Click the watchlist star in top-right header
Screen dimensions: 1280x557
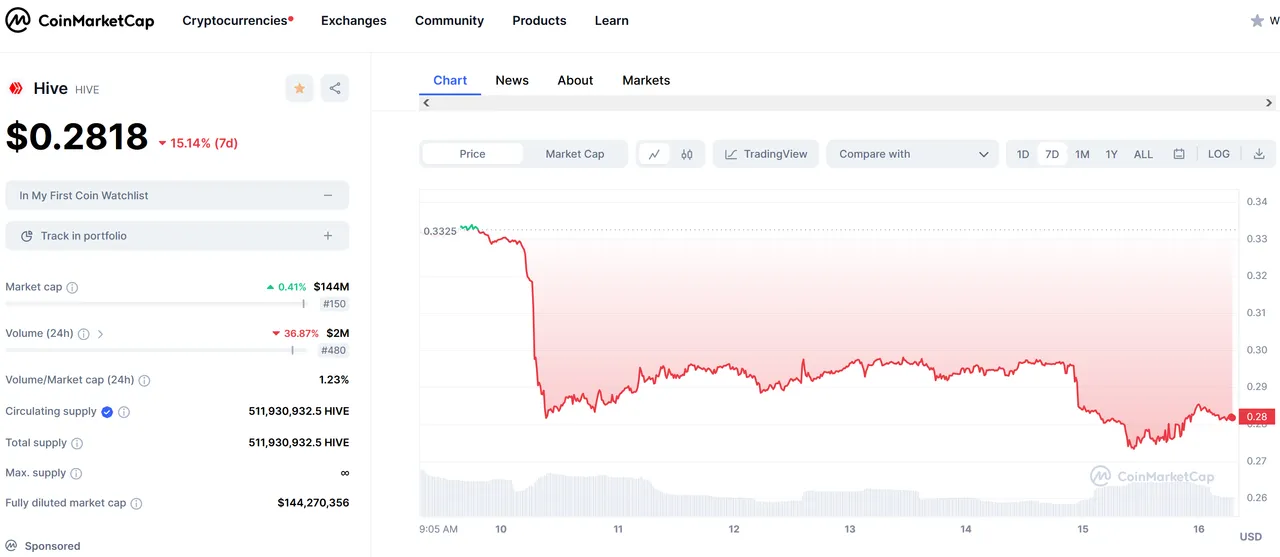pyautogui.click(x=1257, y=20)
